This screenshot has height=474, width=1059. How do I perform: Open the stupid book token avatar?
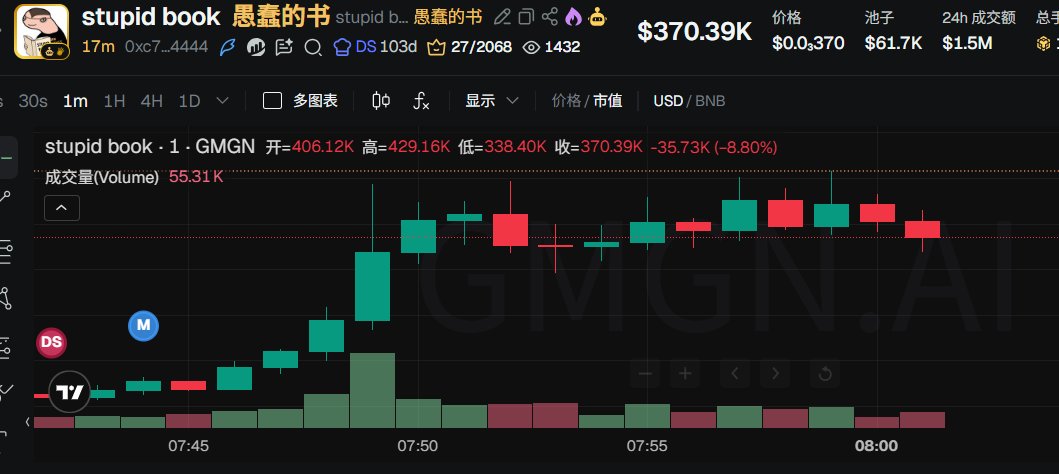click(x=41, y=32)
